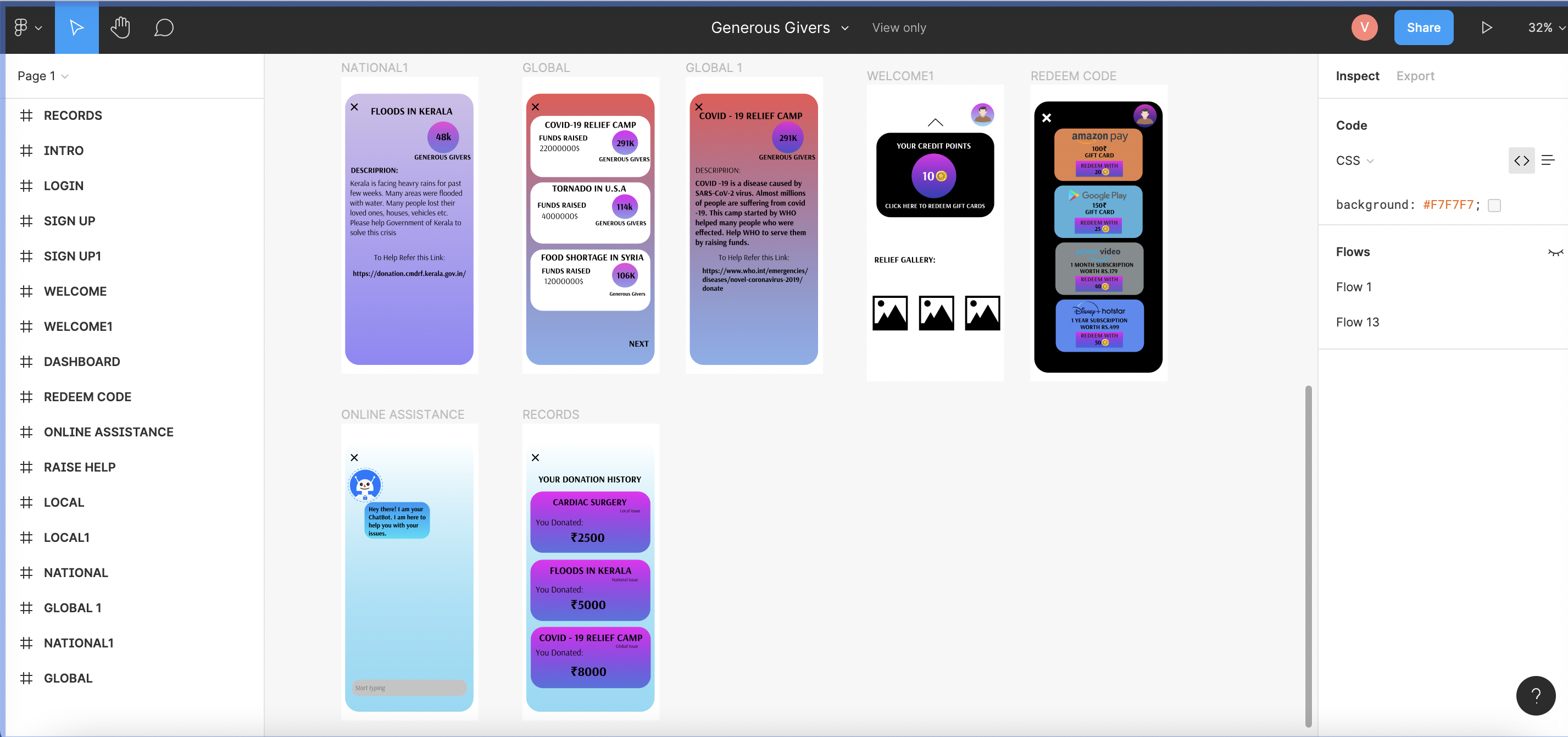Select the REDEEM CODE frame layer
This screenshot has height=737, width=1568.
click(x=87, y=397)
